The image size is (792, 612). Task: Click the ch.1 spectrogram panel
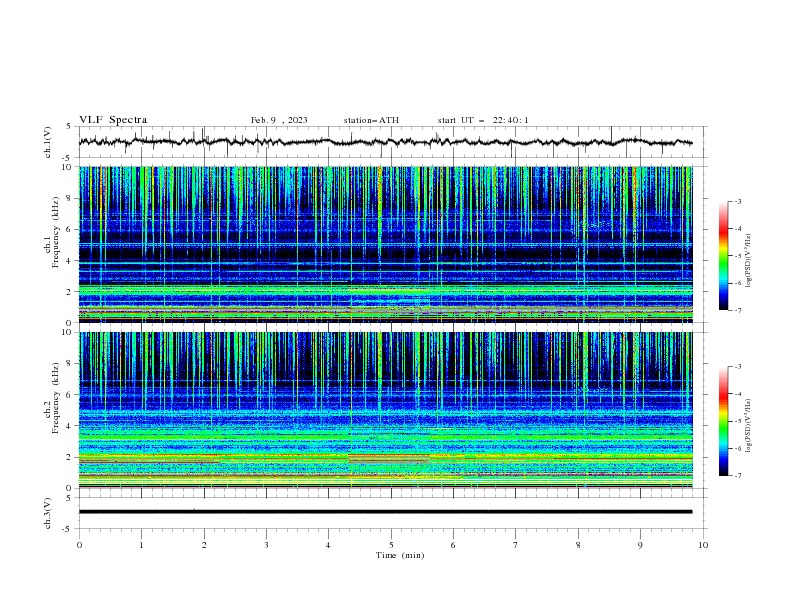385,244
